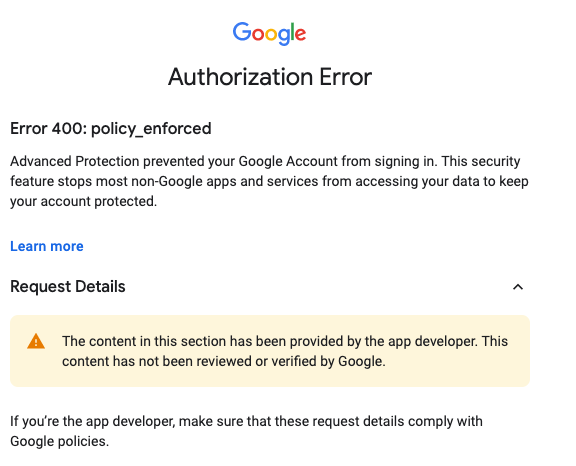
Task: Click the word "policy_enforced" in the error line
Action: tap(151, 129)
